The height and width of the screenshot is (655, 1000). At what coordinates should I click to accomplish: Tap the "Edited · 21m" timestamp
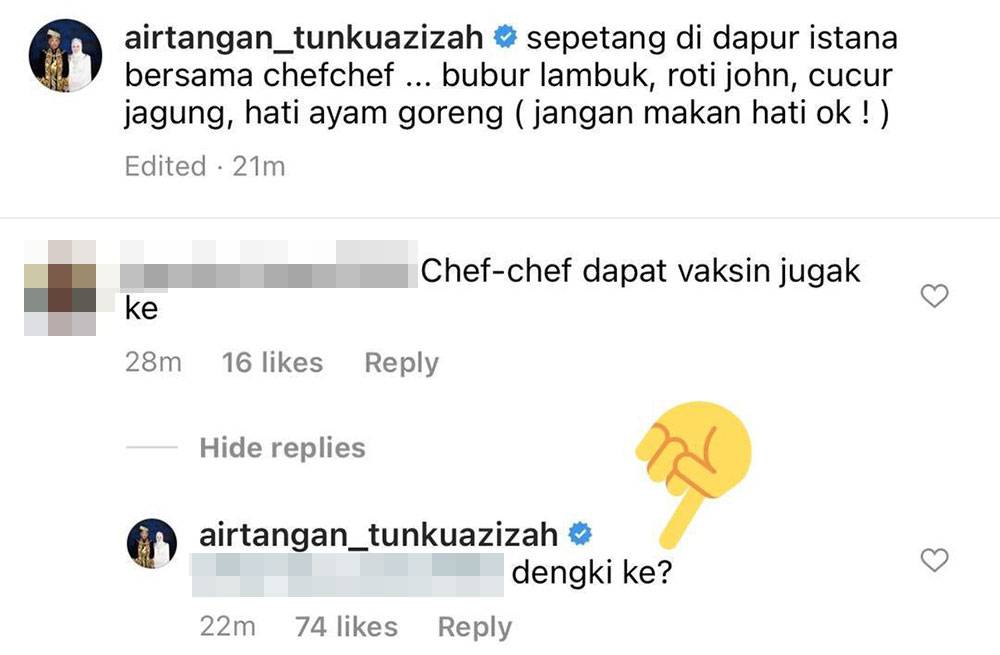tap(205, 166)
